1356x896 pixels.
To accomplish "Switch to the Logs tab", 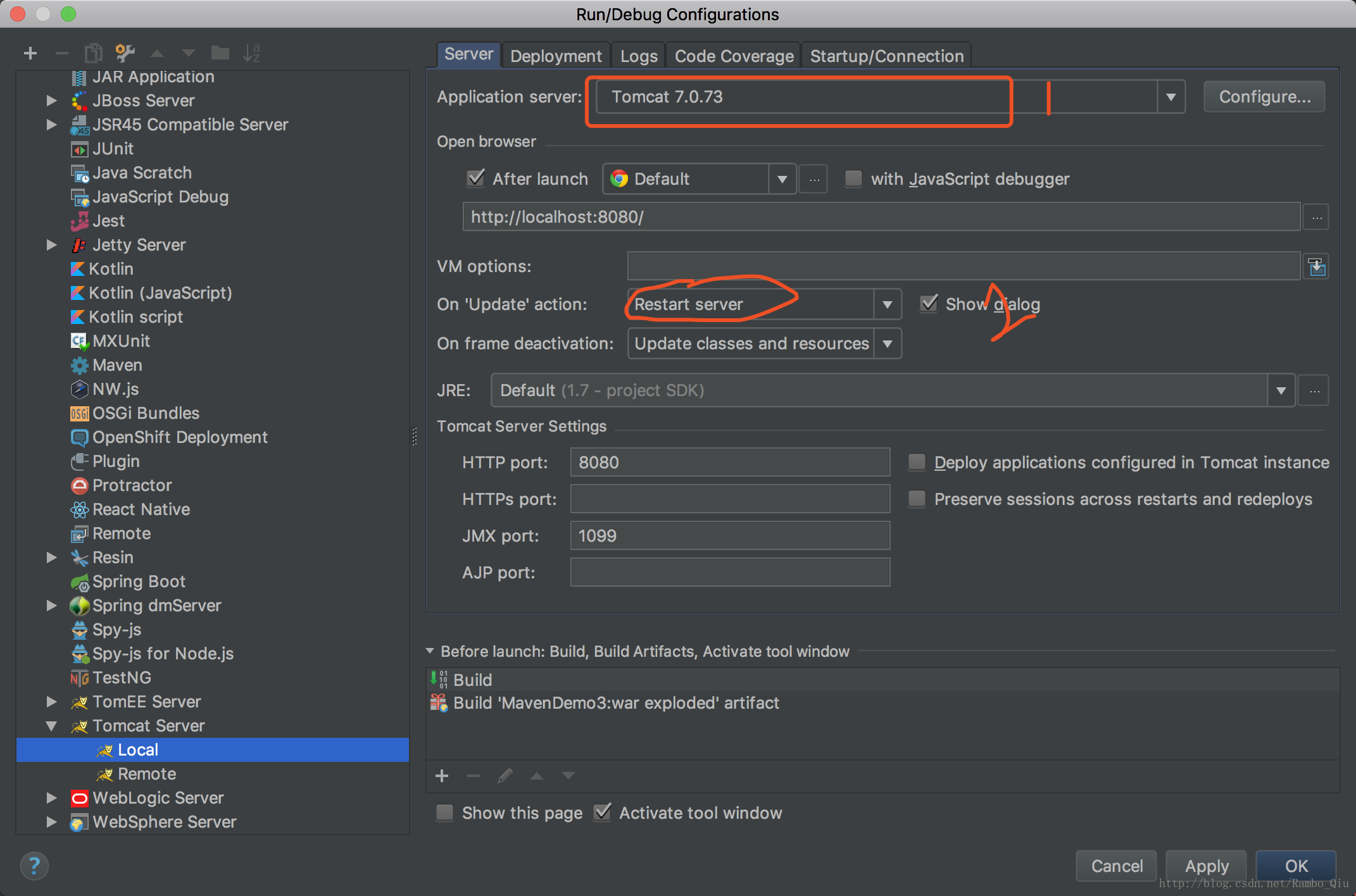I will [x=637, y=56].
